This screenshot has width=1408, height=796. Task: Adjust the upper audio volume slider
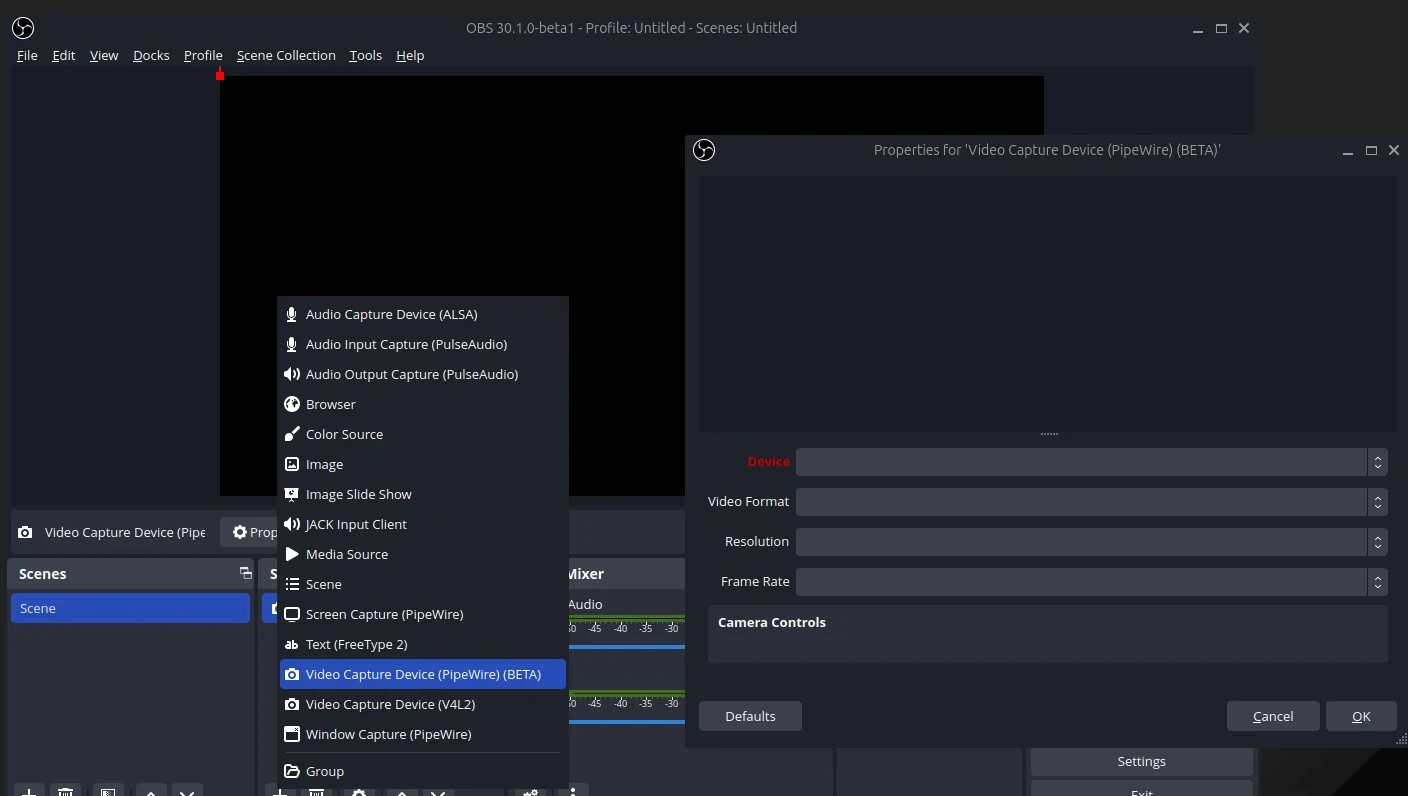pos(627,647)
